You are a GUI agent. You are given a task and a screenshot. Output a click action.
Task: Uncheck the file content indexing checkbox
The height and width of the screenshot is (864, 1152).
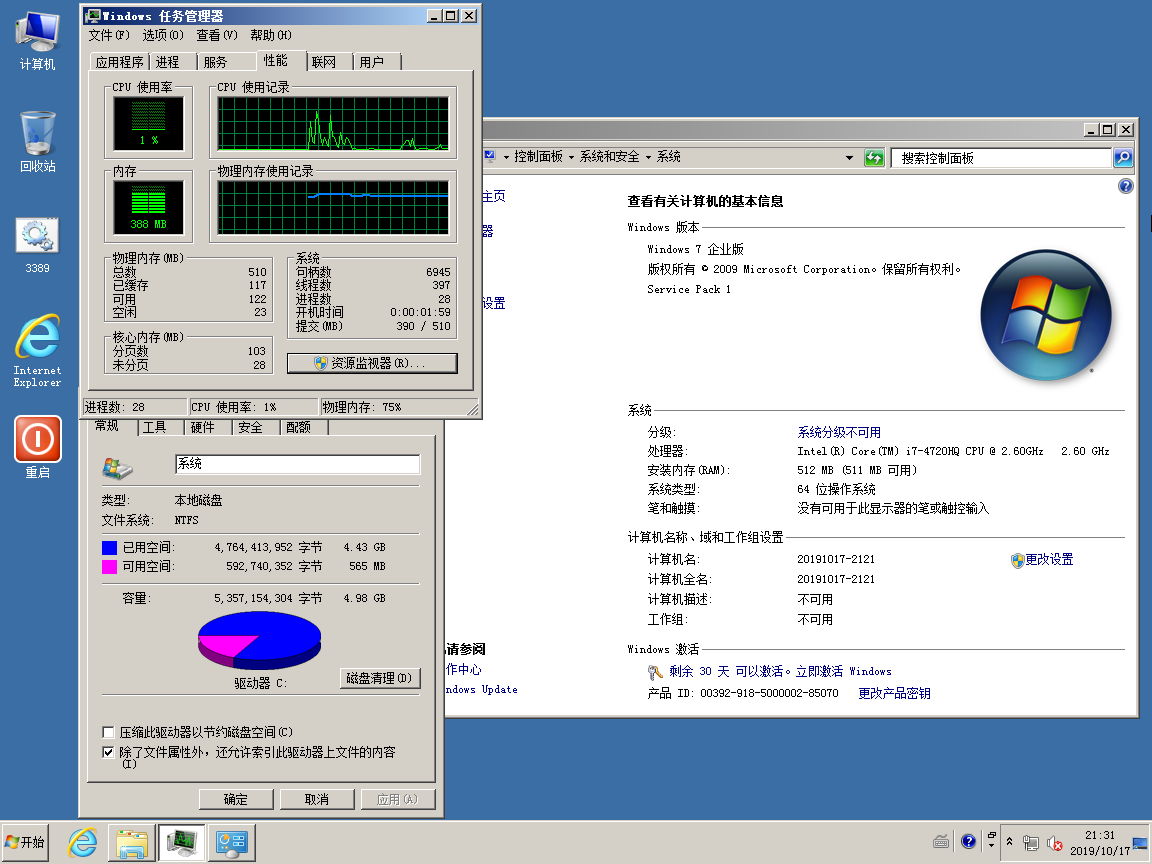109,752
